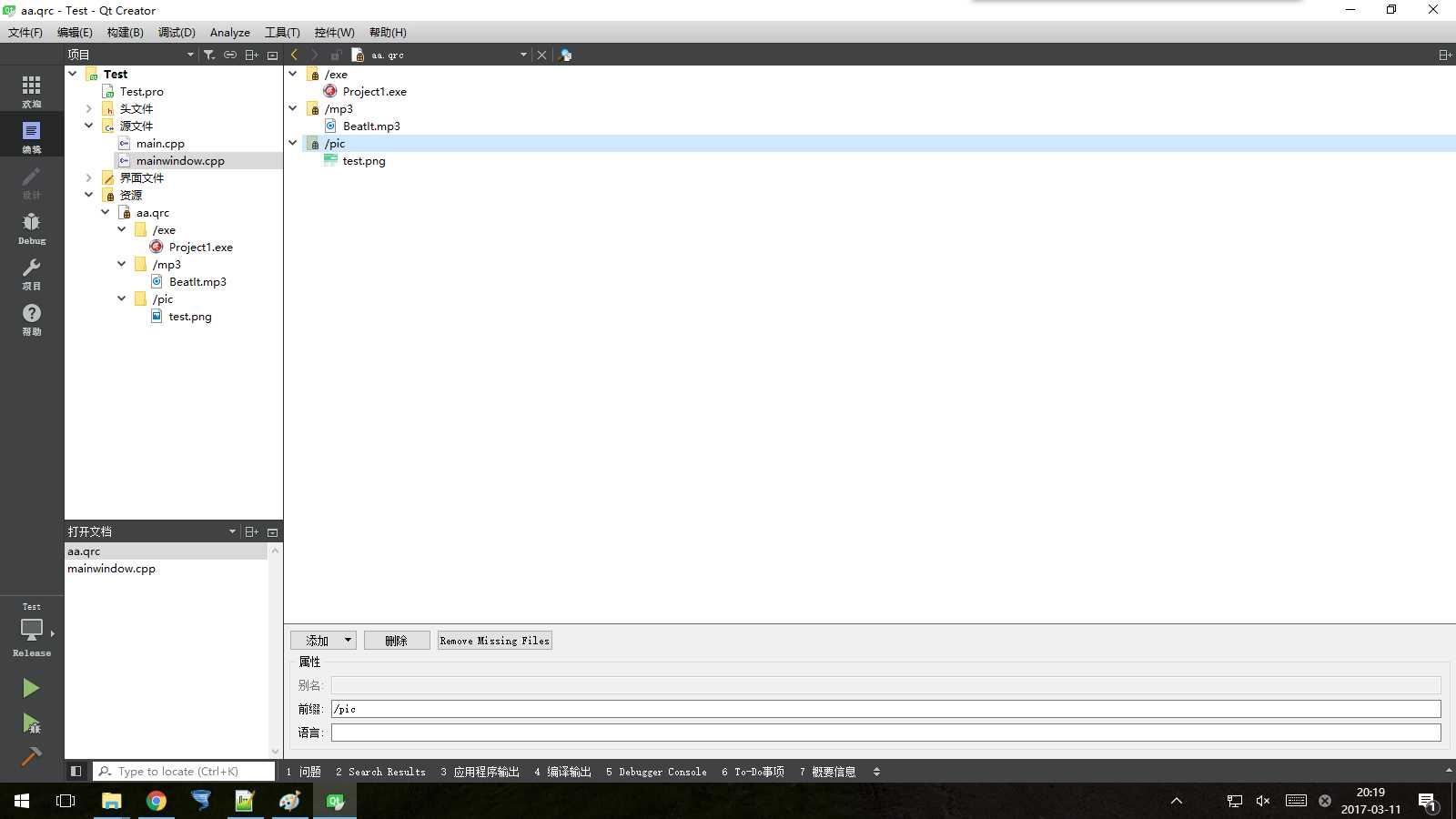
Task: Click the 前缀 prefix field containing /pic
Action: pyautogui.click(x=885, y=709)
